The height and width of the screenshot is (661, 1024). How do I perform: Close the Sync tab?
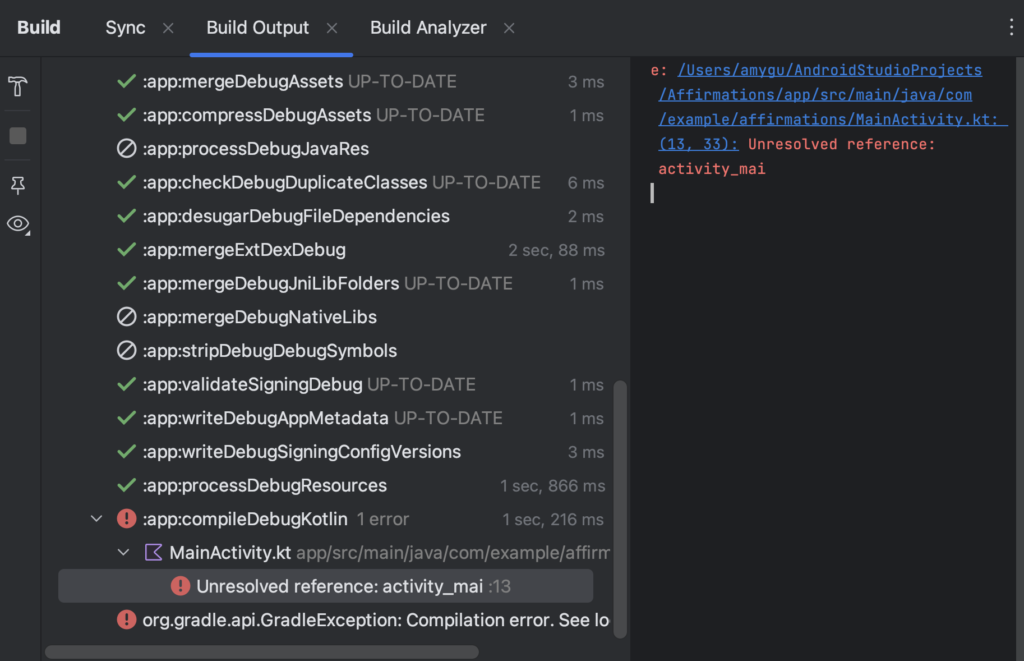coord(168,28)
